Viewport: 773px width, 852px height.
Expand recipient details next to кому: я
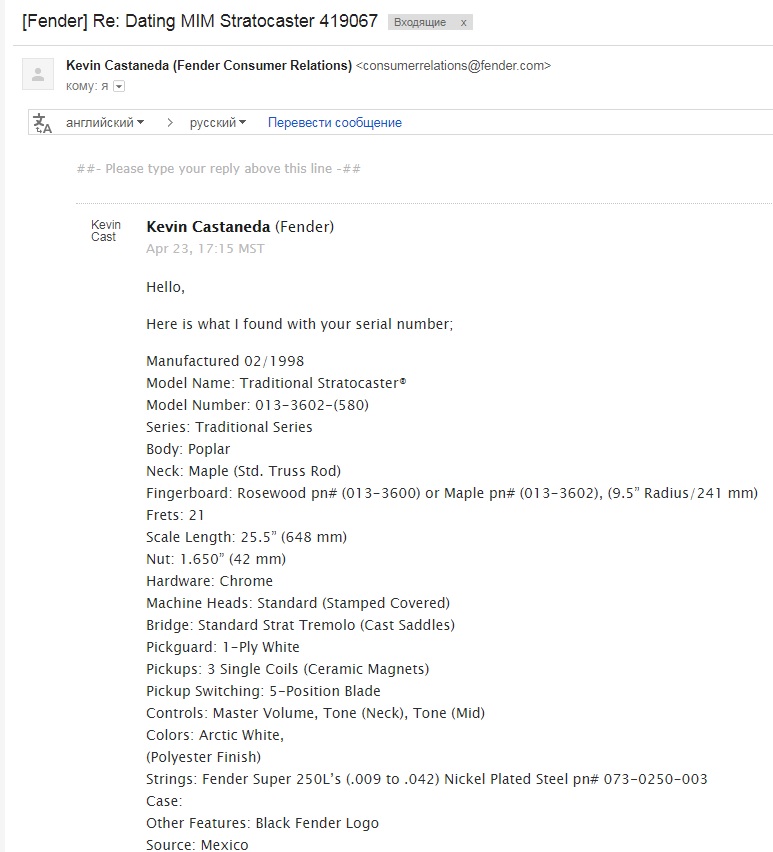click(119, 86)
